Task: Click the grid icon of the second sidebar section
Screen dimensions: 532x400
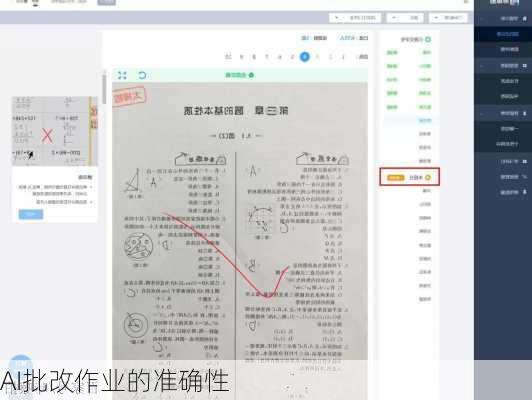Action: [x=525, y=65]
